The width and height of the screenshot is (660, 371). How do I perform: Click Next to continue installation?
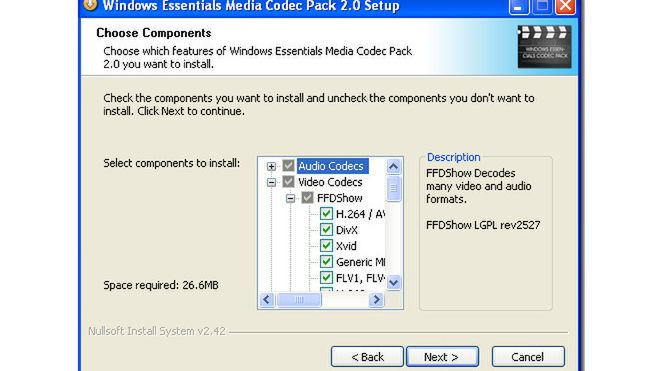(x=442, y=357)
